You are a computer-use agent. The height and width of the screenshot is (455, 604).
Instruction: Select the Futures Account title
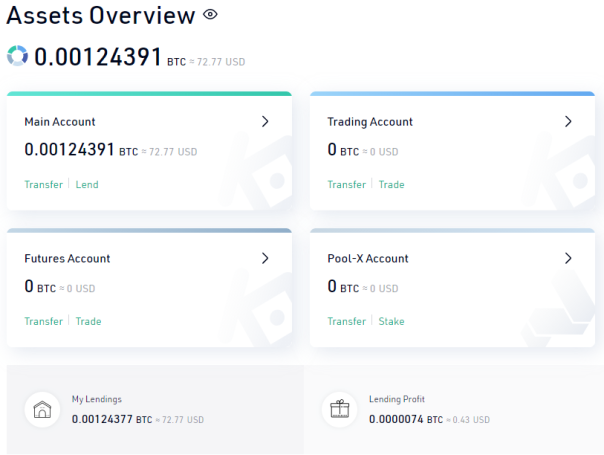pos(67,259)
